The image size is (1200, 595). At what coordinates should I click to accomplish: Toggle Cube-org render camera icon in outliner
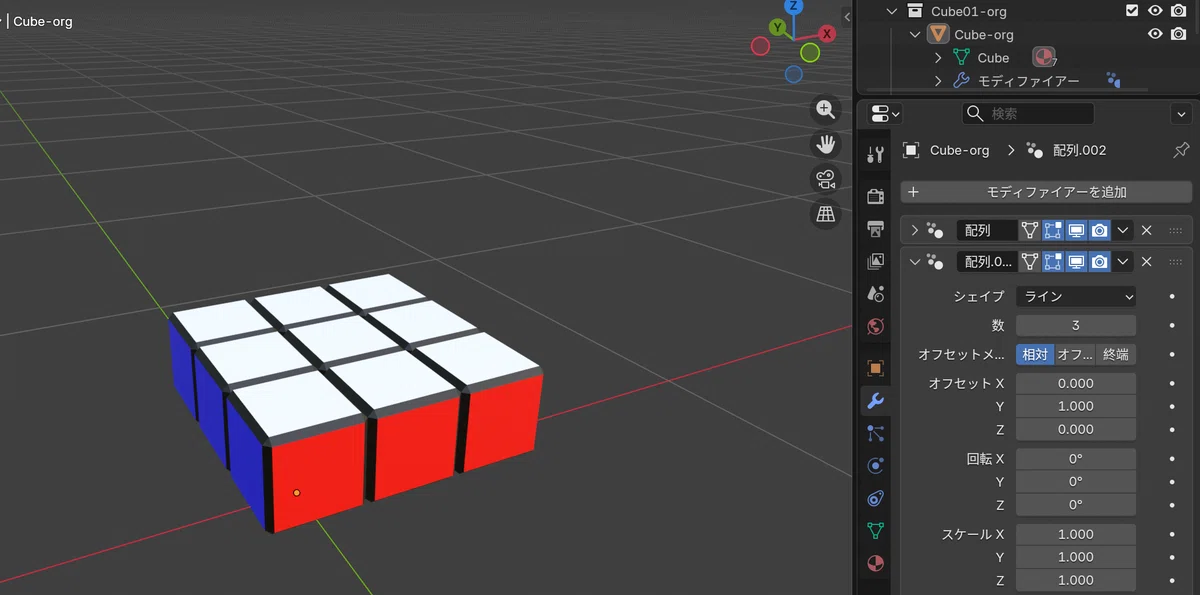(x=1178, y=34)
